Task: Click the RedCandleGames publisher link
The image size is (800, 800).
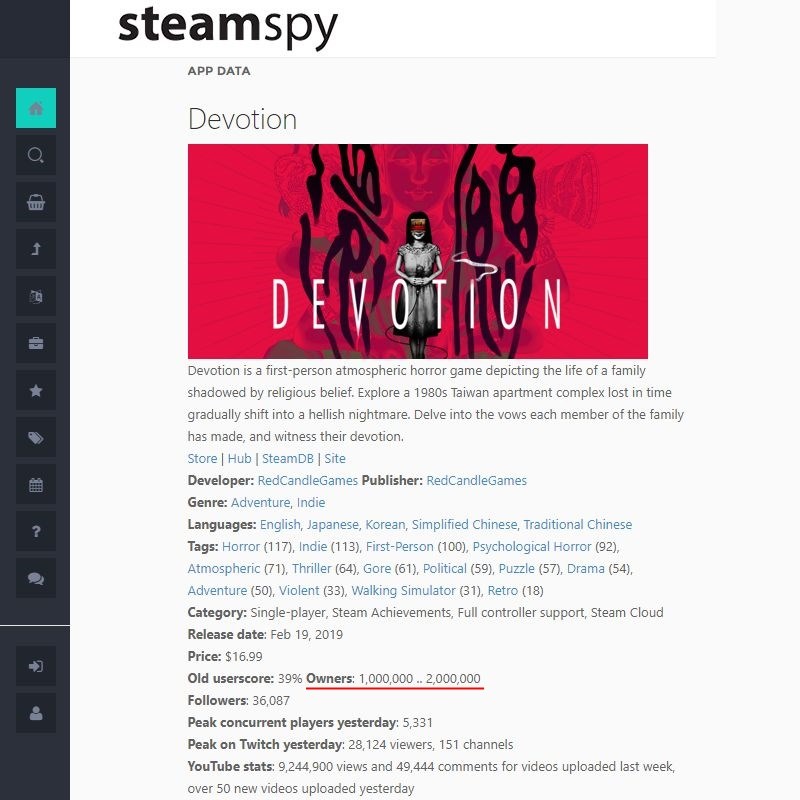Action: tap(477, 480)
